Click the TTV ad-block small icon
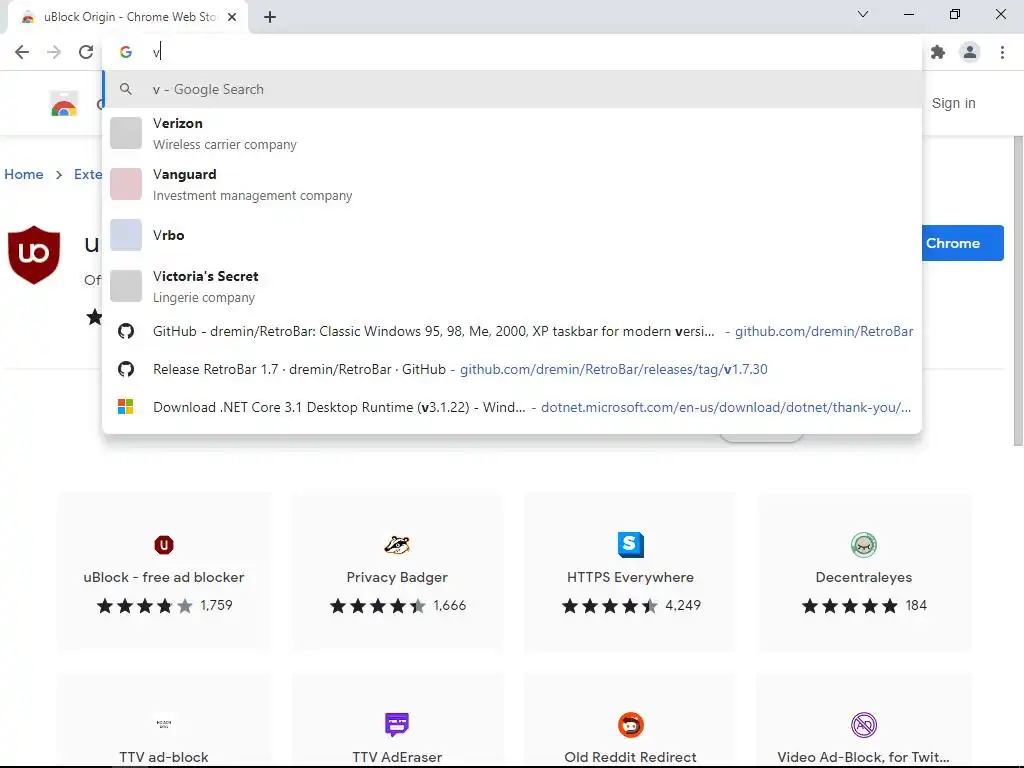Image resolution: width=1024 pixels, height=768 pixels. [164, 724]
